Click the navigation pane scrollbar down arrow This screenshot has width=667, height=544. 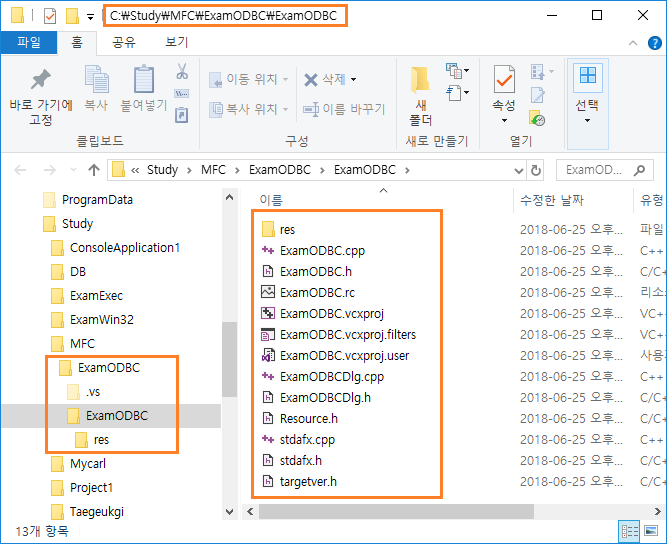click(x=229, y=512)
